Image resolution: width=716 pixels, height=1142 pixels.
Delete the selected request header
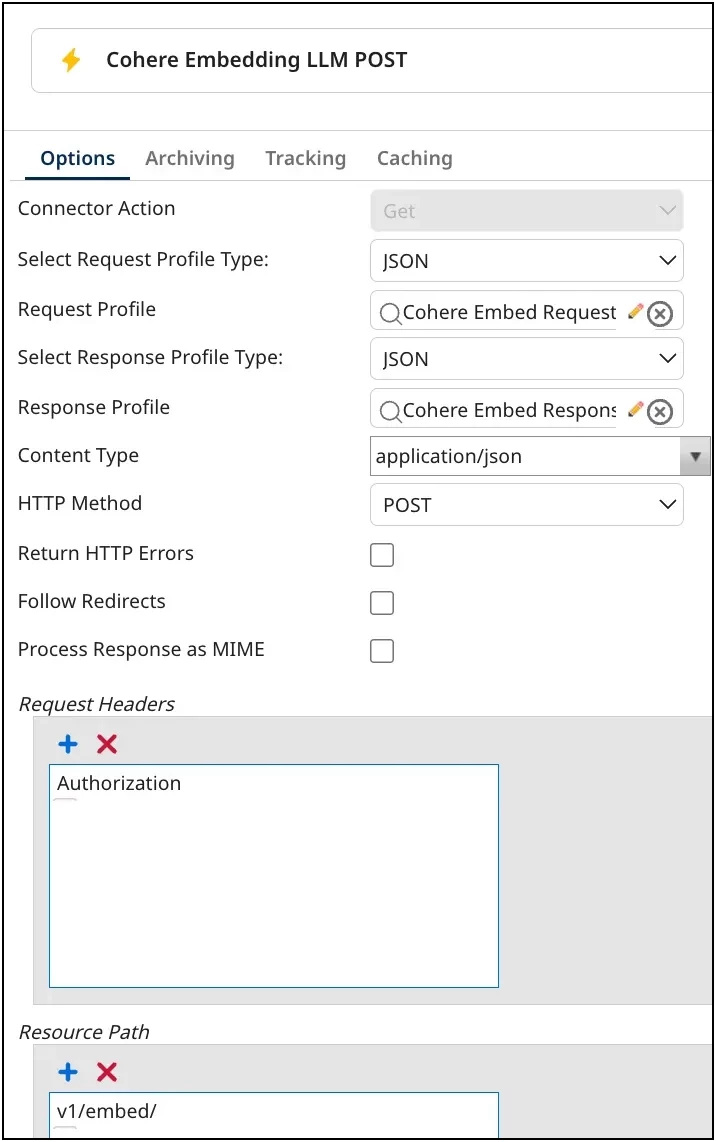(107, 744)
